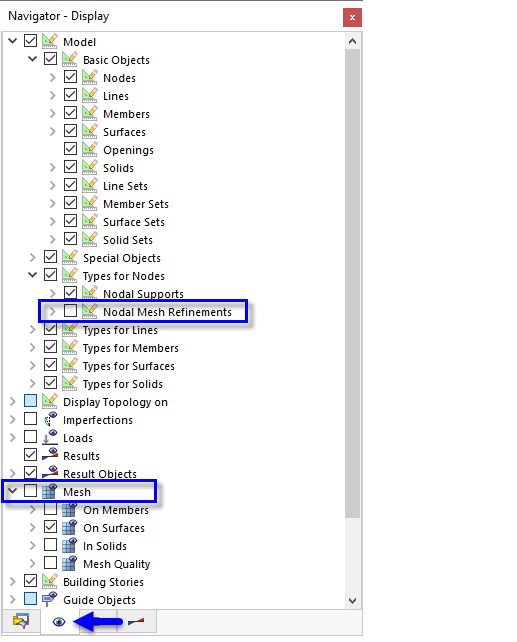Click the Nodal Supports icon
This screenshot has height=642, width=517.
coord(90,293)
